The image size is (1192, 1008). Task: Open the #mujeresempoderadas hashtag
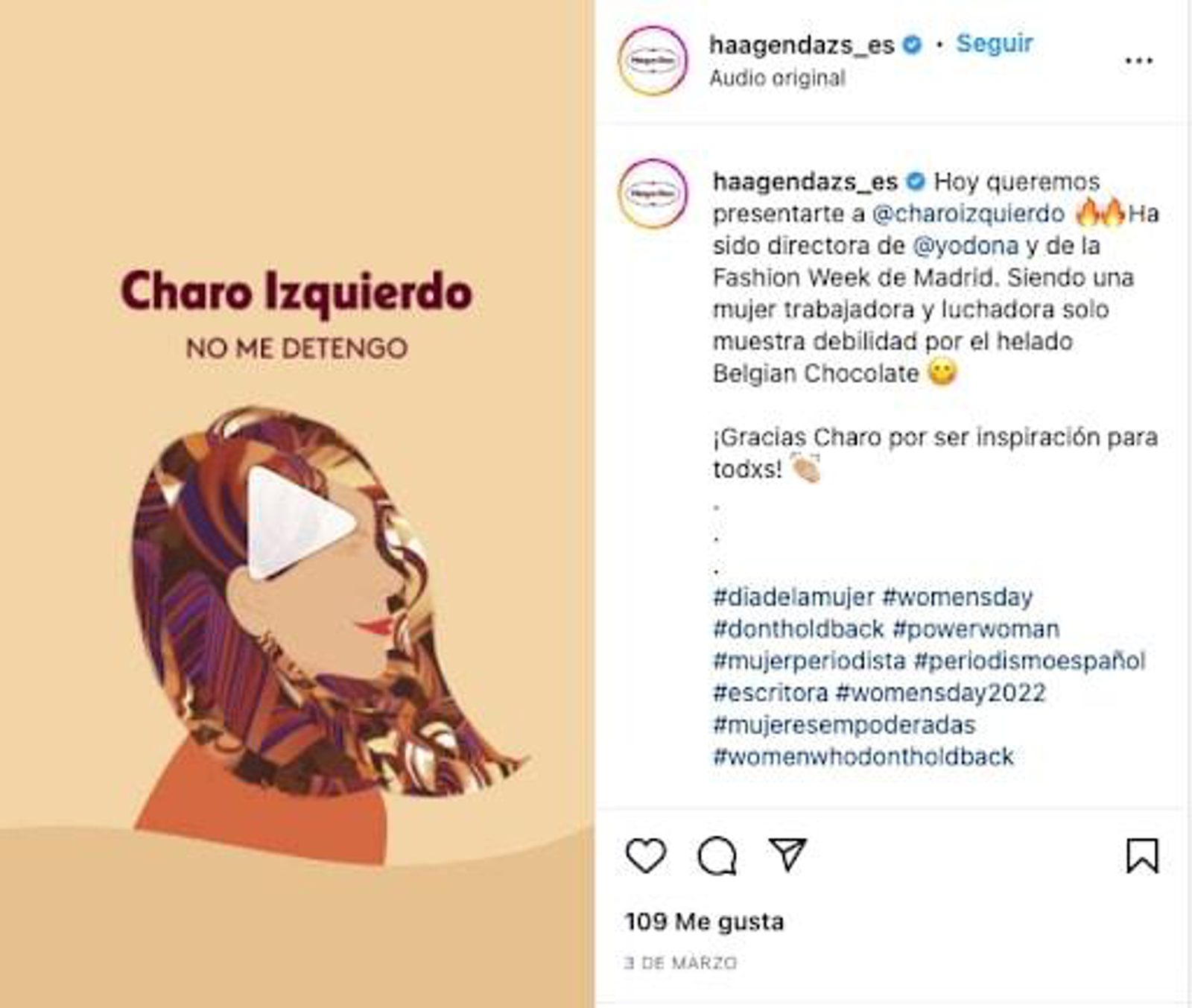[x=844, y=725]
